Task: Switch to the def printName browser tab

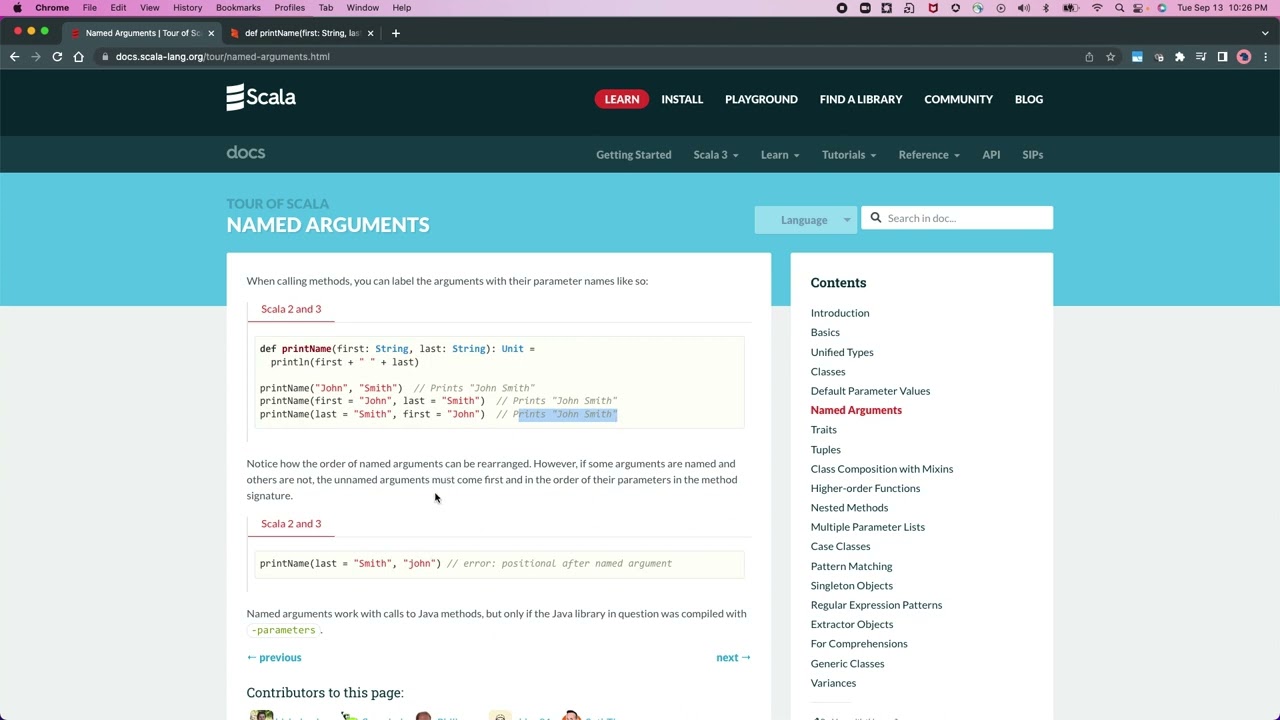Action: pos(302,33)
